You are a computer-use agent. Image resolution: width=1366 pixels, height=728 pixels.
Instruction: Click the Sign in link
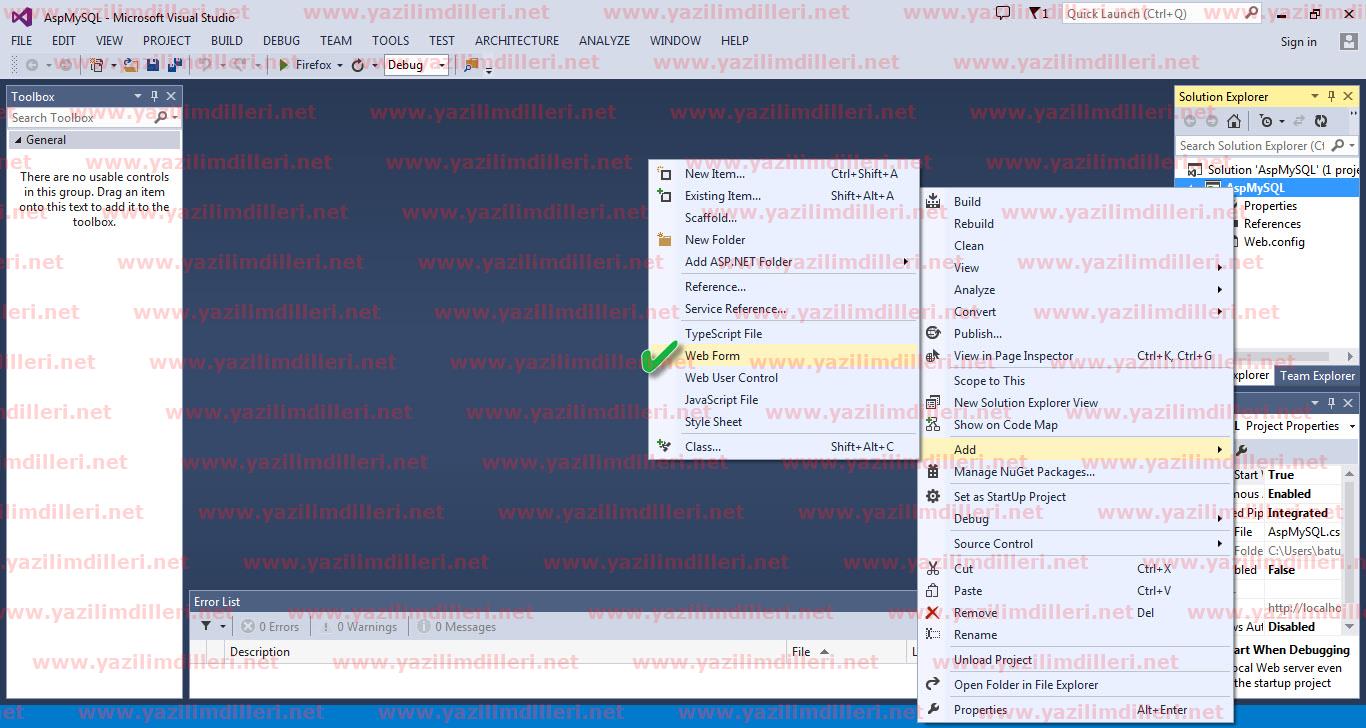(x=1298, y=42)
